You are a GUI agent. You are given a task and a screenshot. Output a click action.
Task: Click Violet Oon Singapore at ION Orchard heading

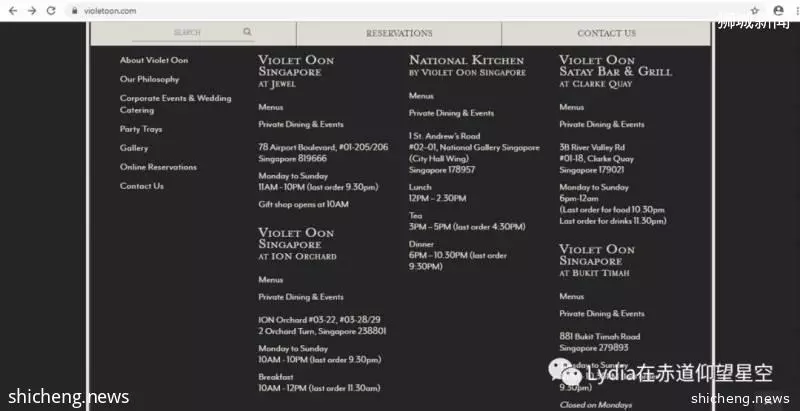tap(297, 244)
